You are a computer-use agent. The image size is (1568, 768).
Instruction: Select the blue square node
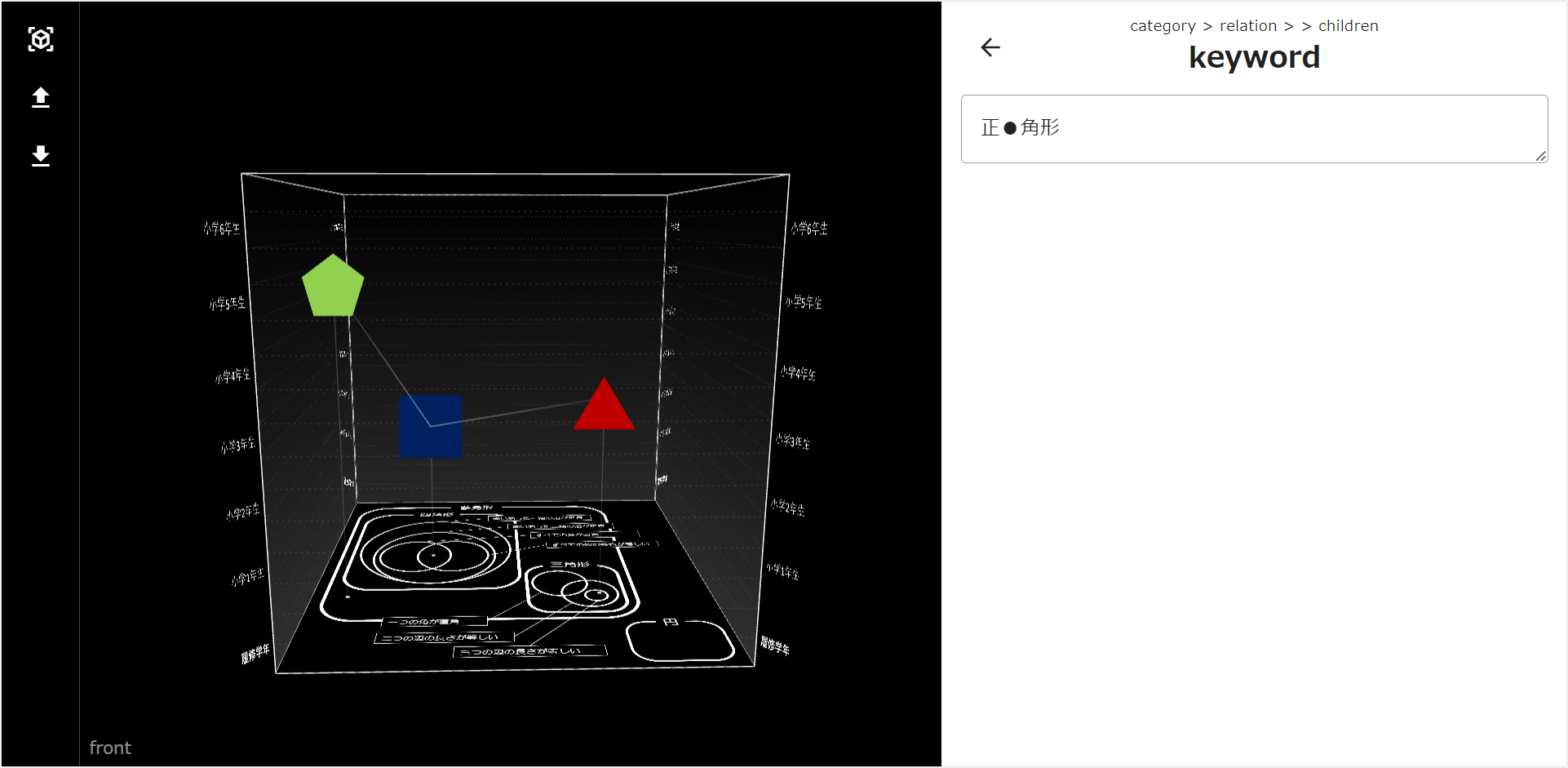coord(431,426)
